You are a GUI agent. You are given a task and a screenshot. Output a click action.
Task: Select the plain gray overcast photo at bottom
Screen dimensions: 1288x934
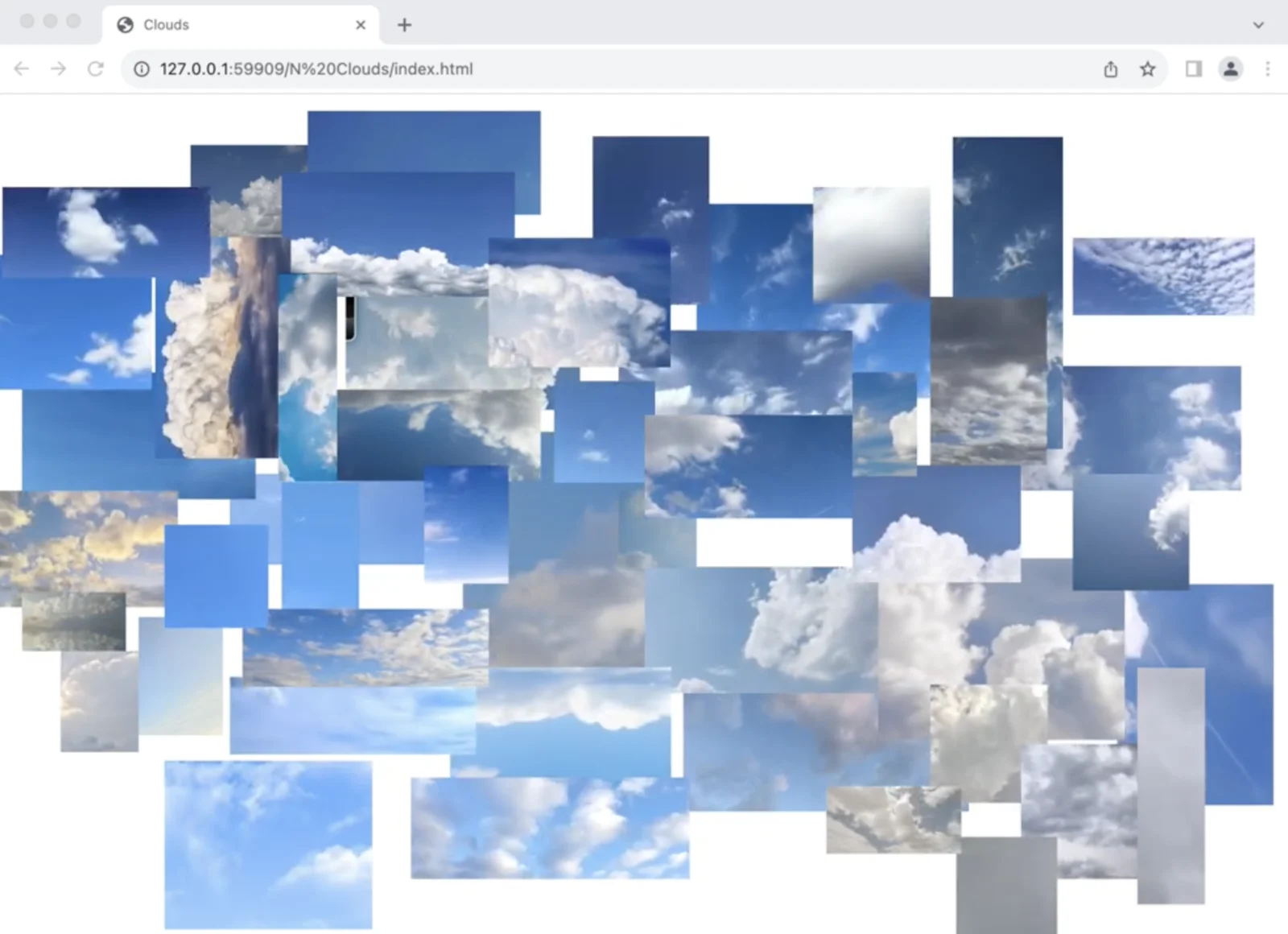pyautogui.click(x=1006, y=884)
